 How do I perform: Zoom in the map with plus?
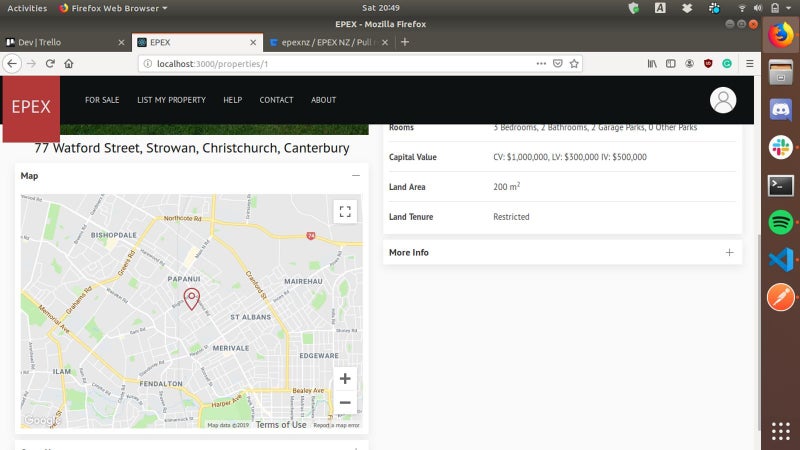click(x=345, y=379)
